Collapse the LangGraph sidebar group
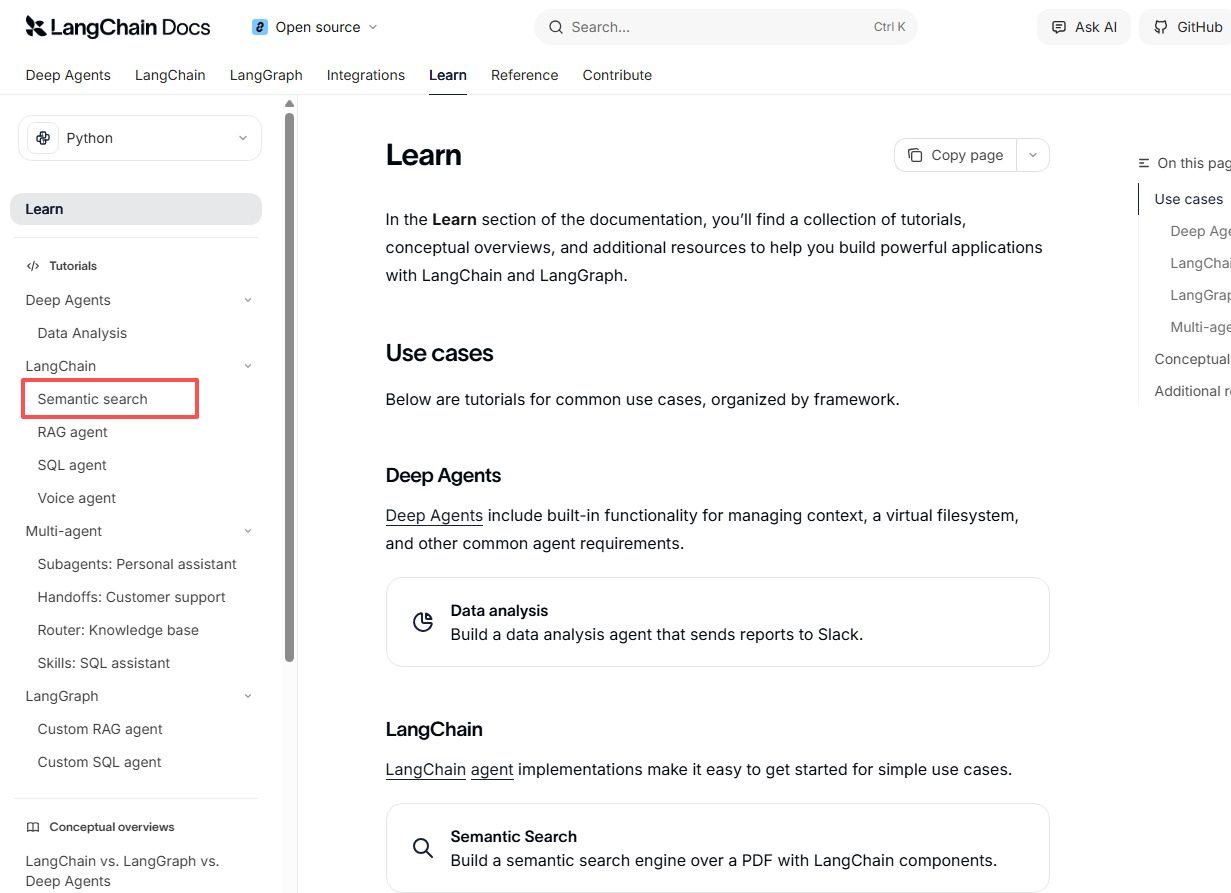 [x=248, y=696]
